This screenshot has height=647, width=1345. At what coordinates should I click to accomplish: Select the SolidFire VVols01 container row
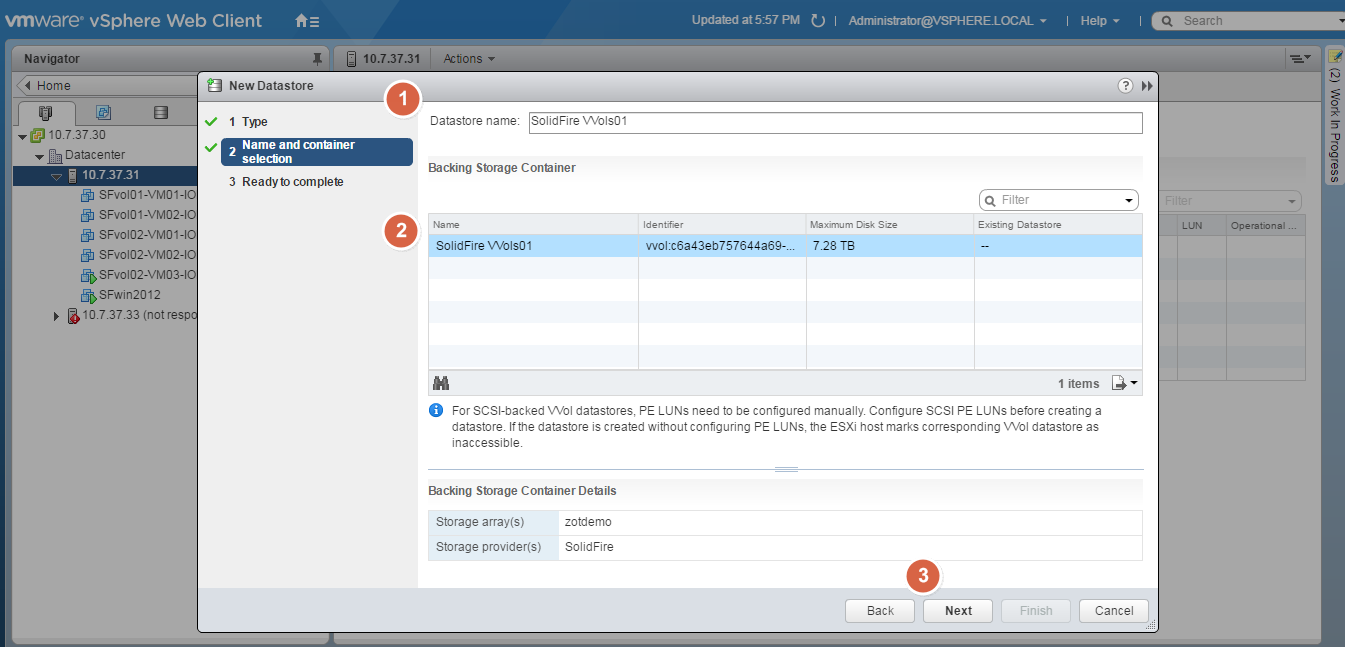785,245
